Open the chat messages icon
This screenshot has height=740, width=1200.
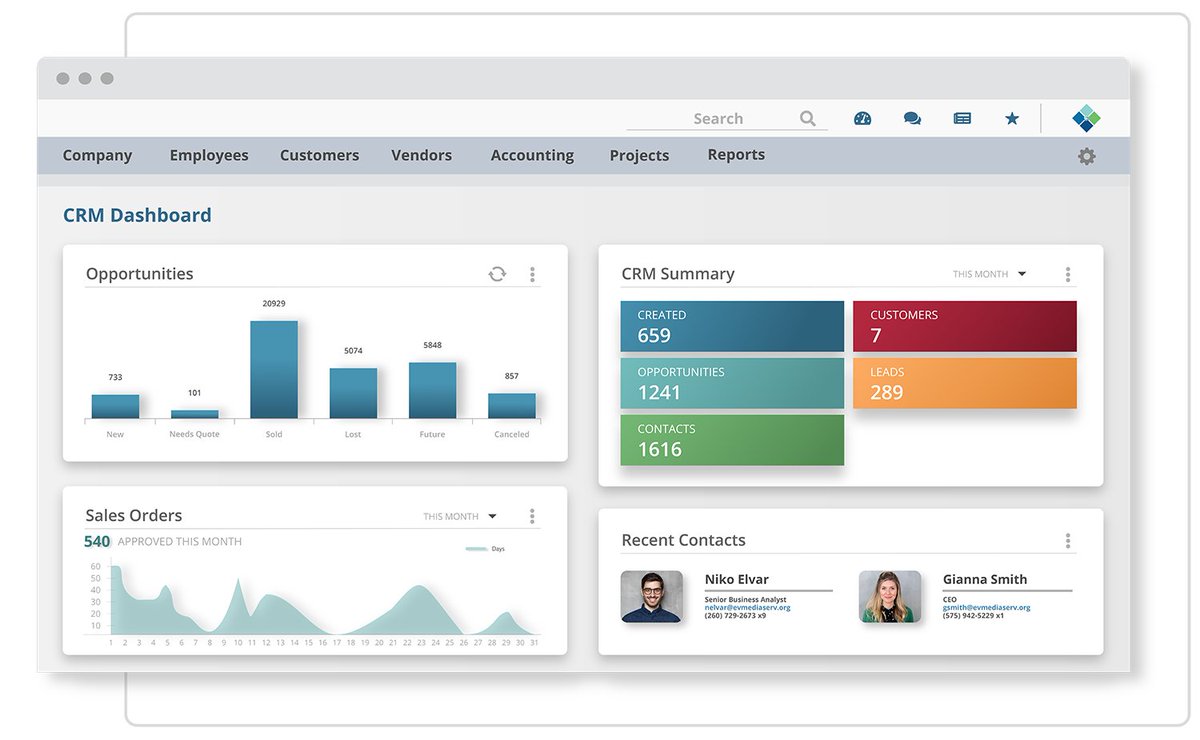[912, 118]
